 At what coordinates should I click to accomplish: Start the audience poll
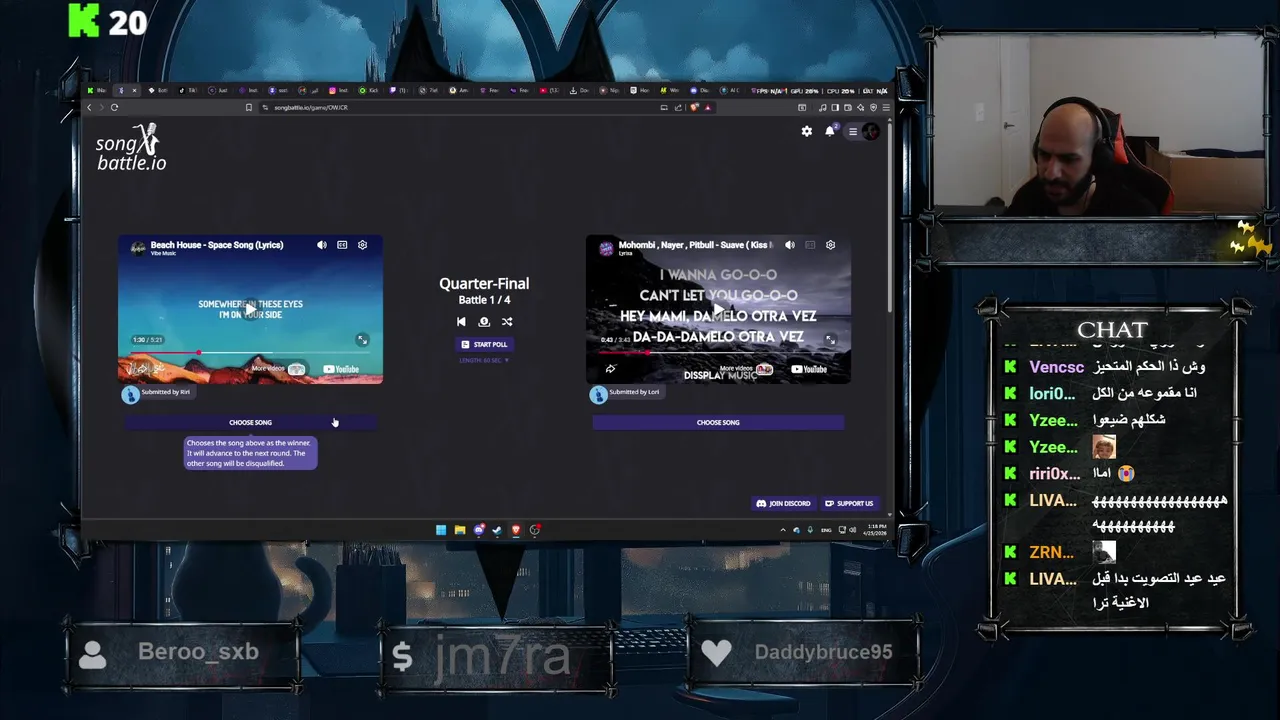pos(484,344)
